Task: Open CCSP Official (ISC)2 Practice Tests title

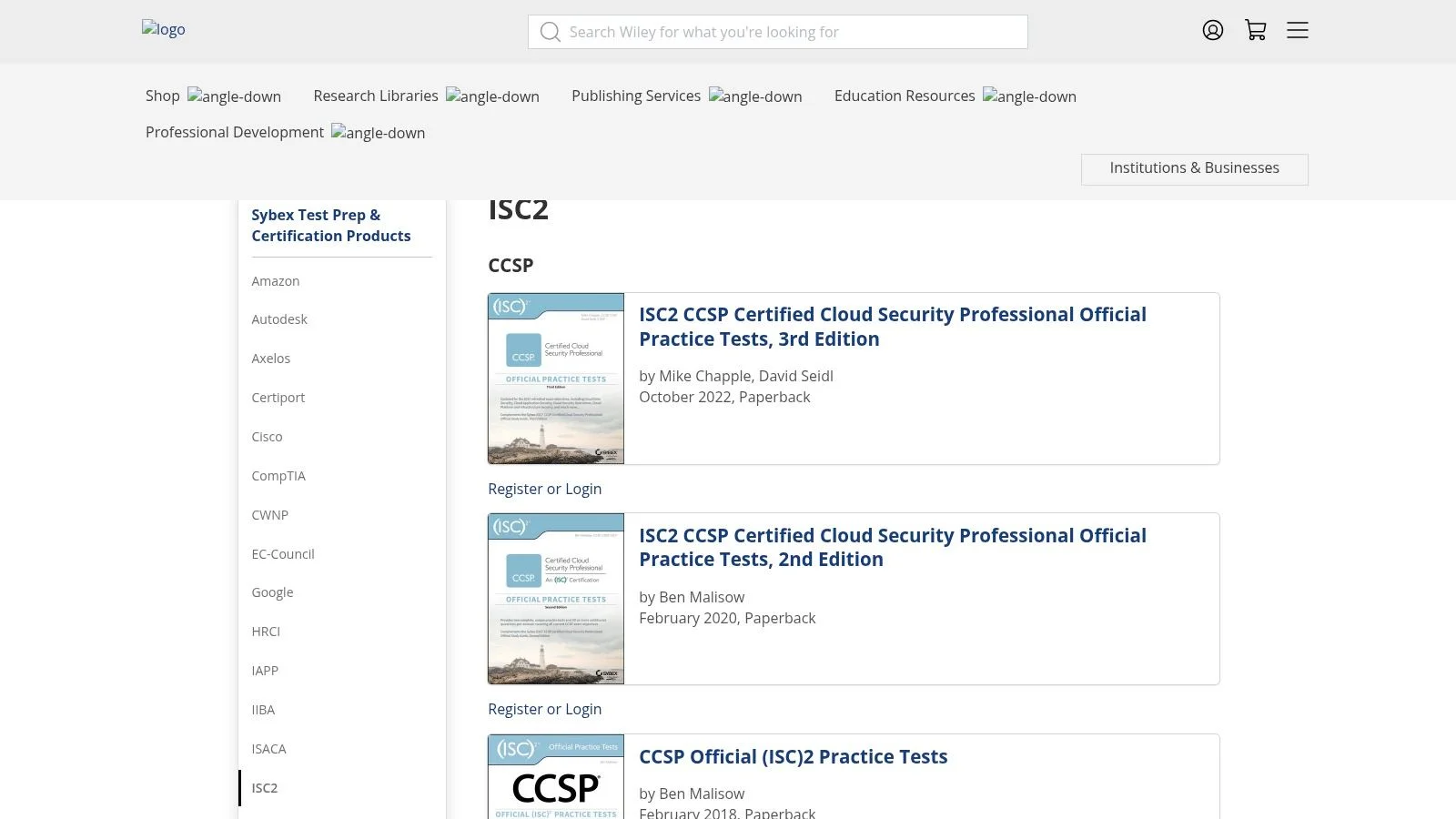Action: tap(794, 757)
